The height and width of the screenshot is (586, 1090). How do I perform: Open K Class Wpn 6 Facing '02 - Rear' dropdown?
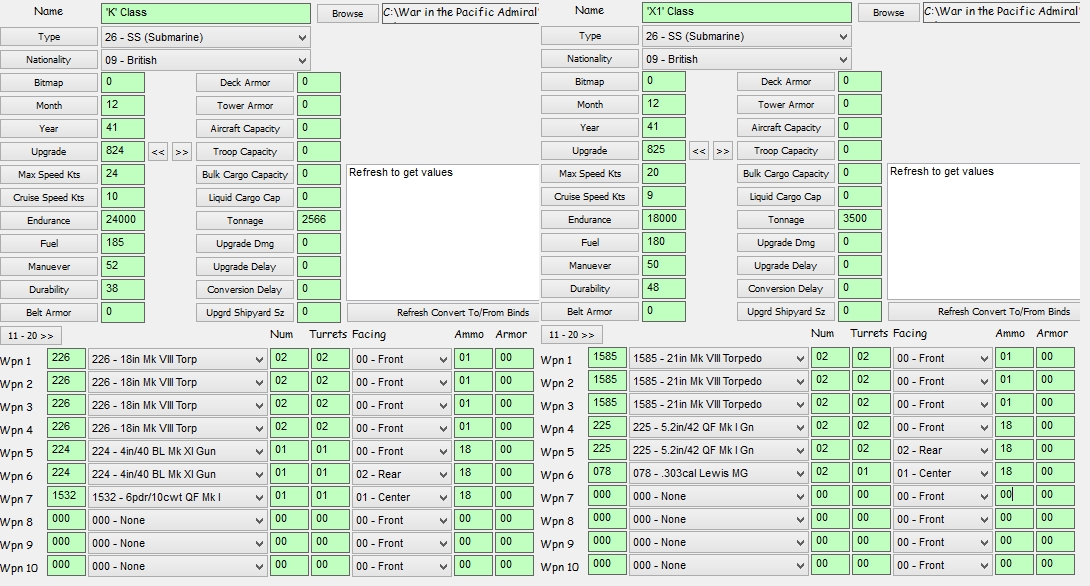coord(401,474)
